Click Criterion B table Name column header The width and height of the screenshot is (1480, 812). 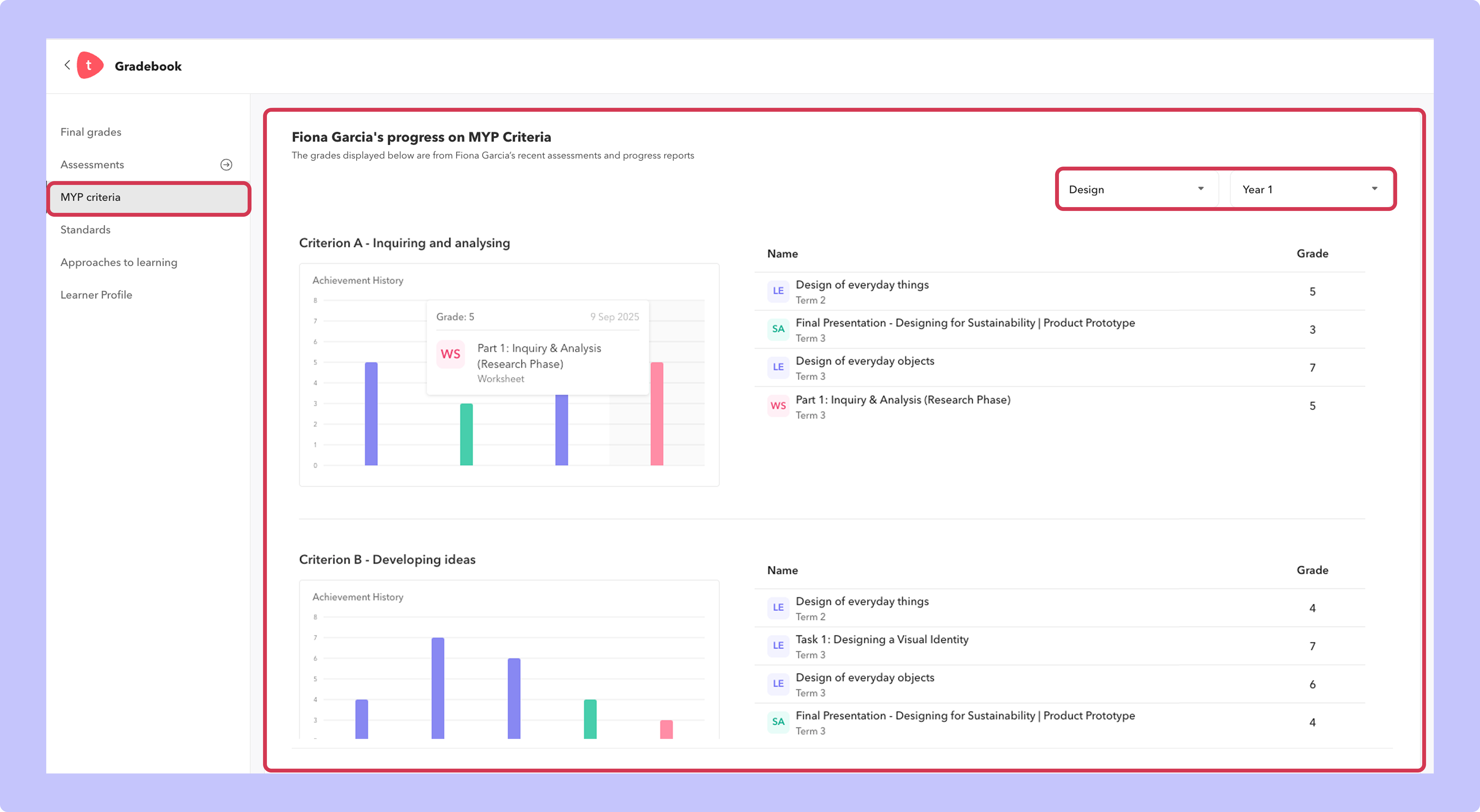tap(782, 570)
